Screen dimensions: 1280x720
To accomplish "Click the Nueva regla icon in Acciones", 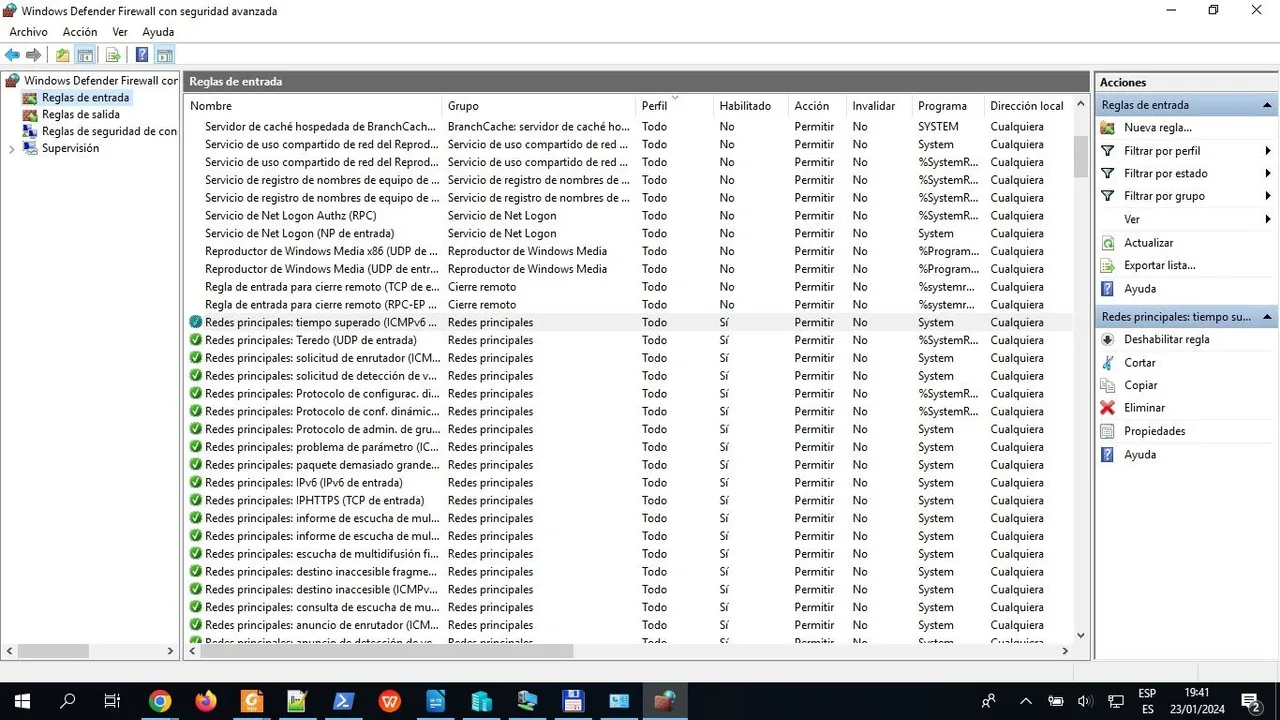I will [1107, 127].
